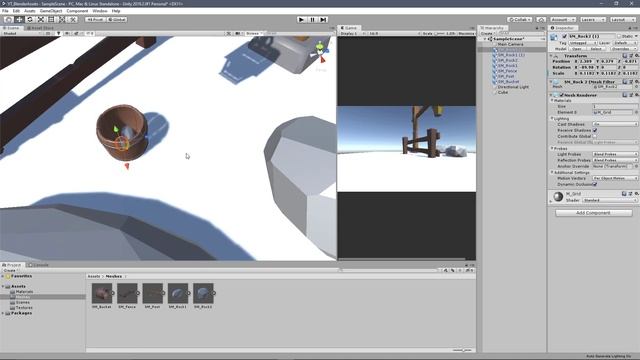
Task: Open the Transform component gear menu
Action: point(637,56)
